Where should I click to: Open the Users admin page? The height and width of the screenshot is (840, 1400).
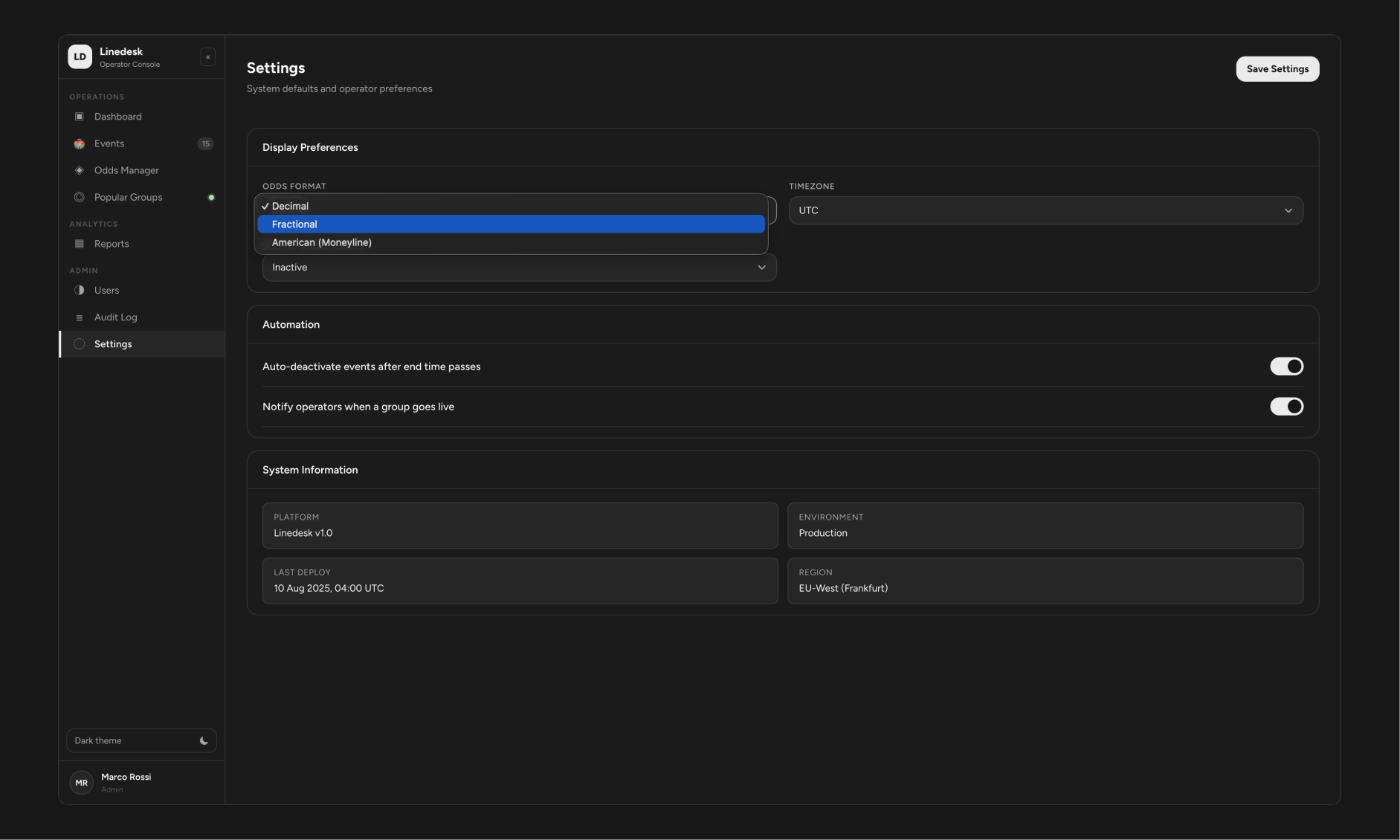tap(142, 291)
